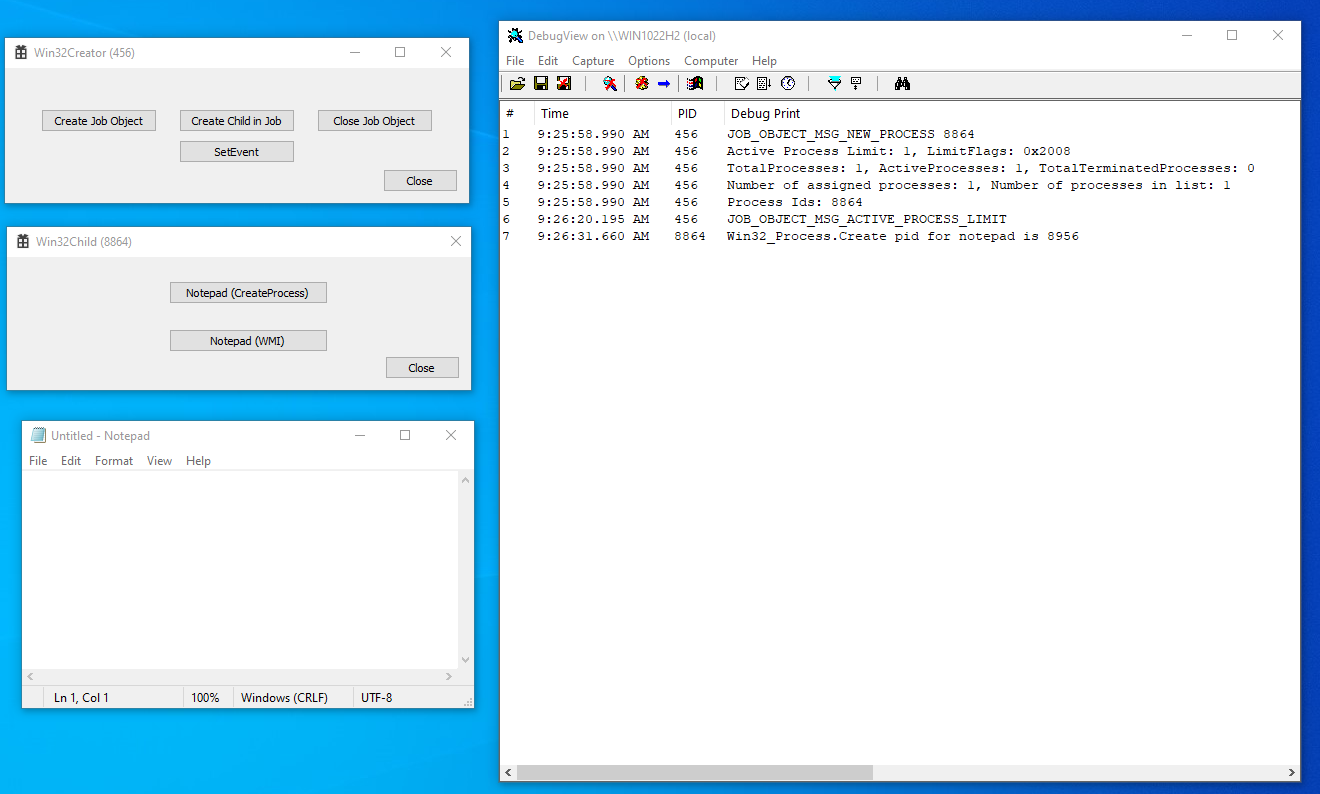
Task: Toggle Capture magnifier icon in DebugView toolbar
Action: tap(609, 84)
